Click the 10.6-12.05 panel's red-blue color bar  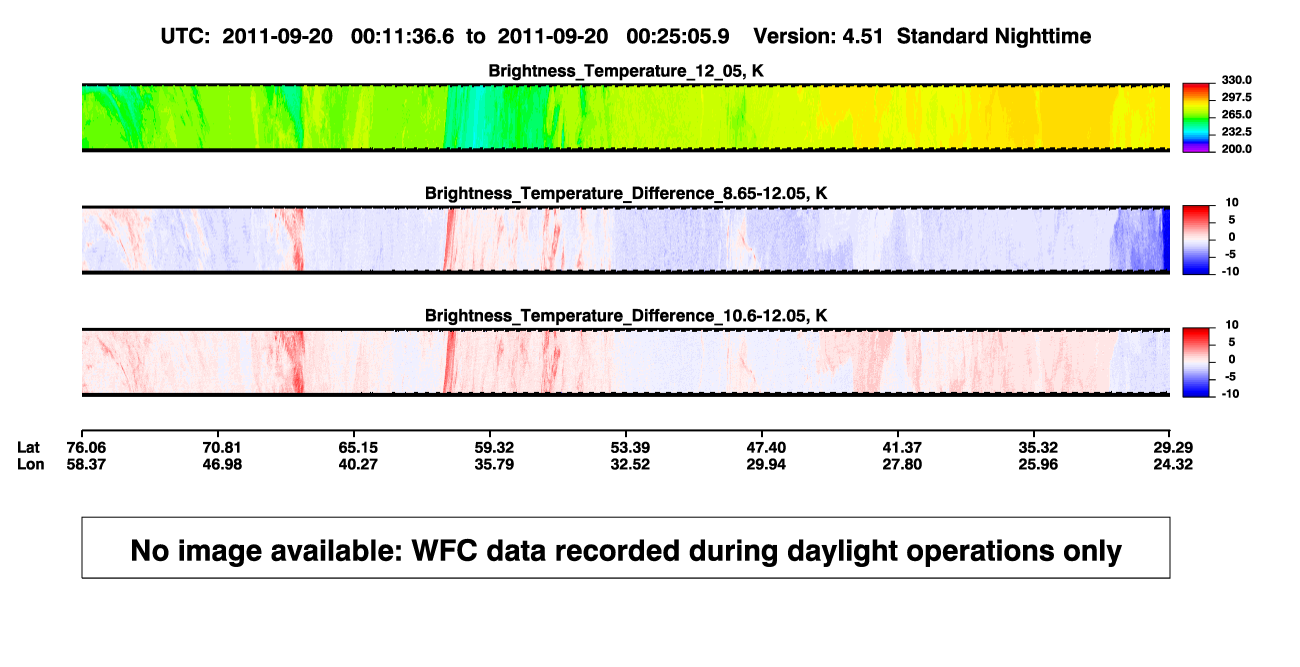[x=1196, y=361]
